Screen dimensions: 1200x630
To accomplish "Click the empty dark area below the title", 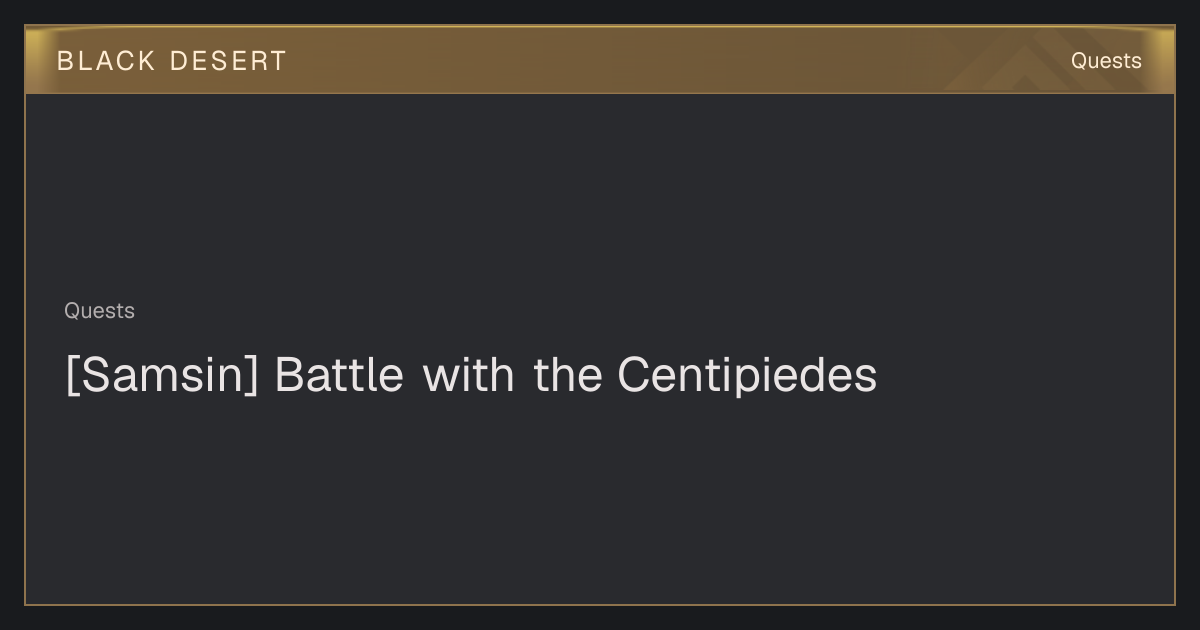I will coord(600,500).
